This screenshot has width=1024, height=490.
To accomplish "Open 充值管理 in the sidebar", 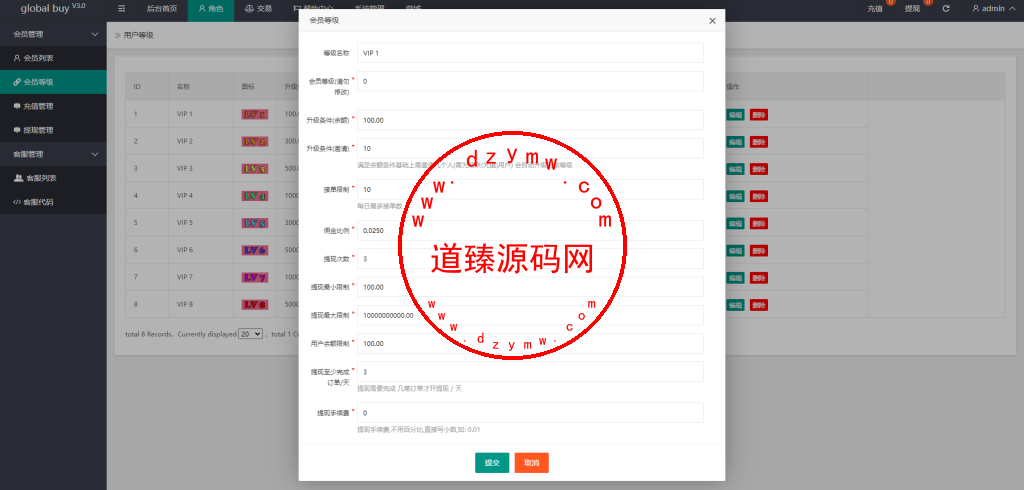I will pos(53,106).
